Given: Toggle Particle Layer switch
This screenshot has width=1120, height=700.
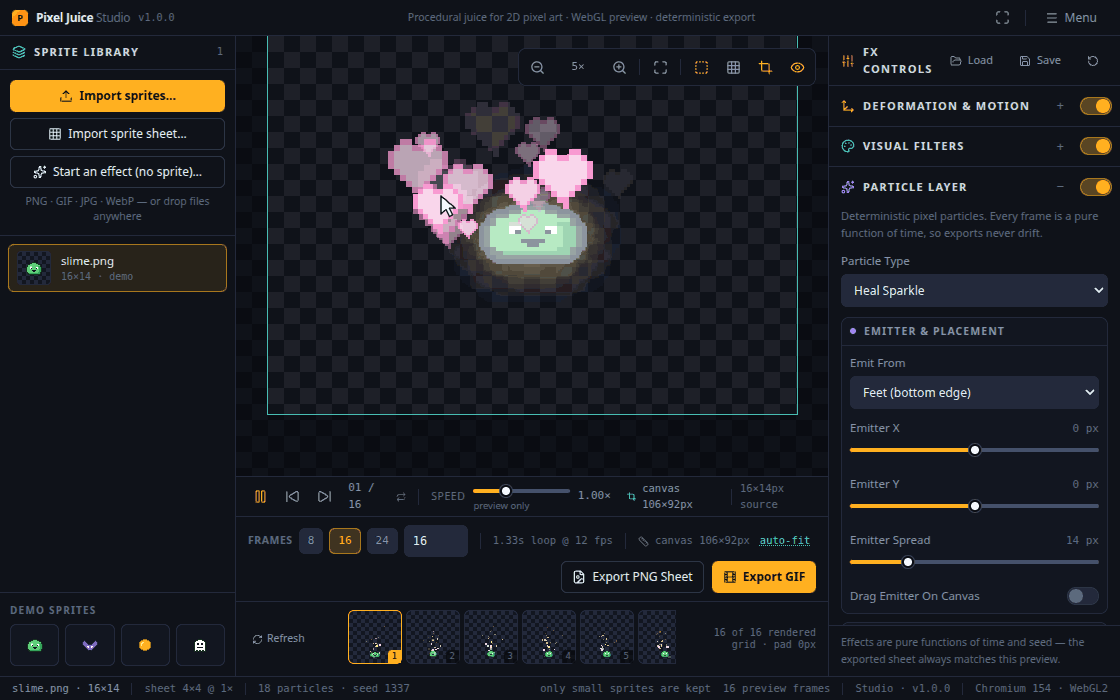Looking at the screenshot, I should point(1095,187).
